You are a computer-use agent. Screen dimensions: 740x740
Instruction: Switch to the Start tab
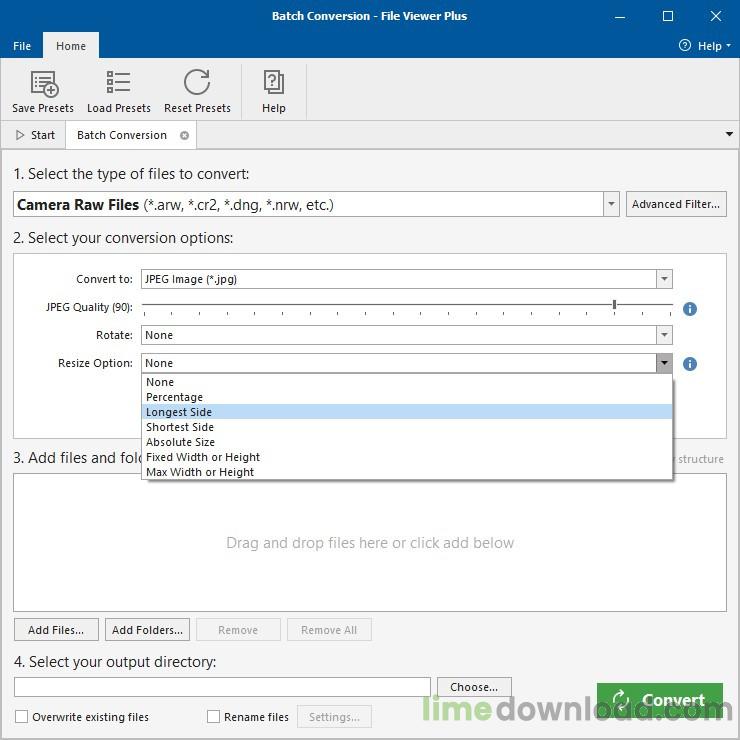(35, 135)
